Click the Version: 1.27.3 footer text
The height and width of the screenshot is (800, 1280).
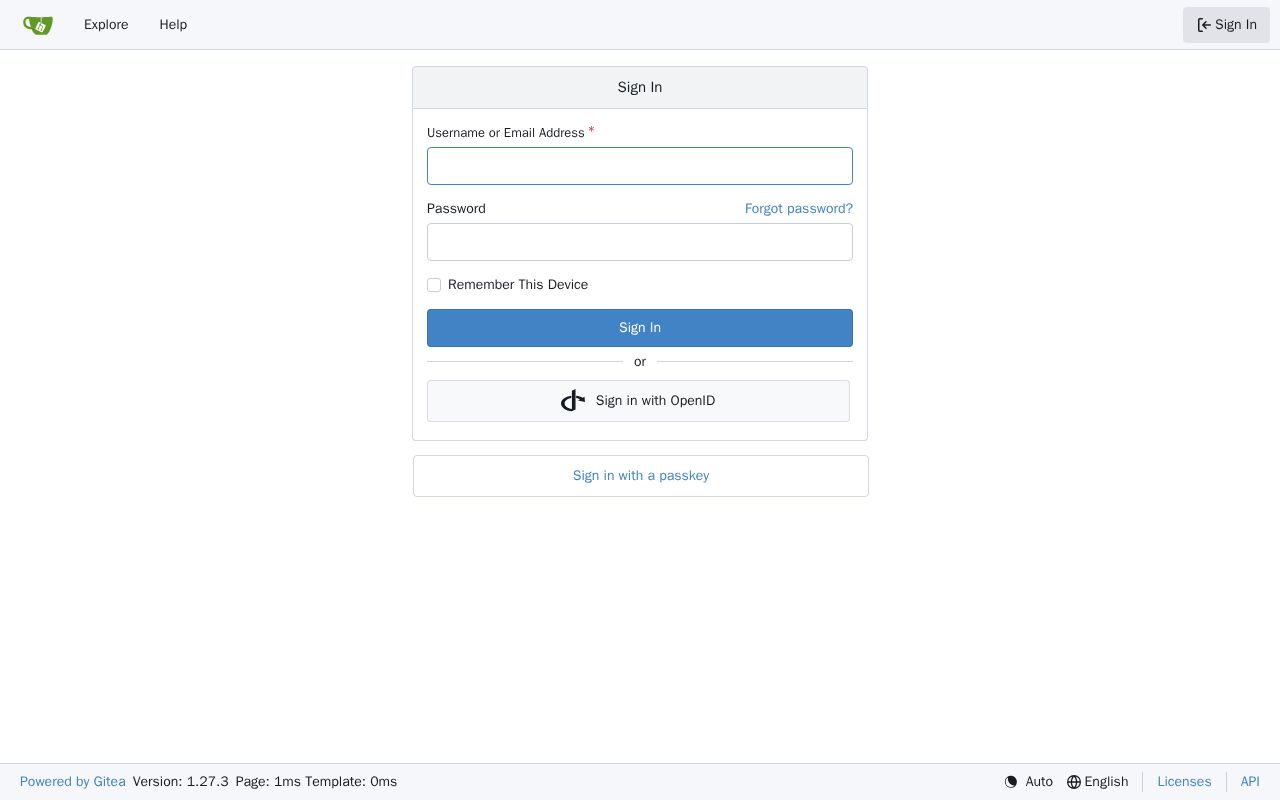(181, 782)
